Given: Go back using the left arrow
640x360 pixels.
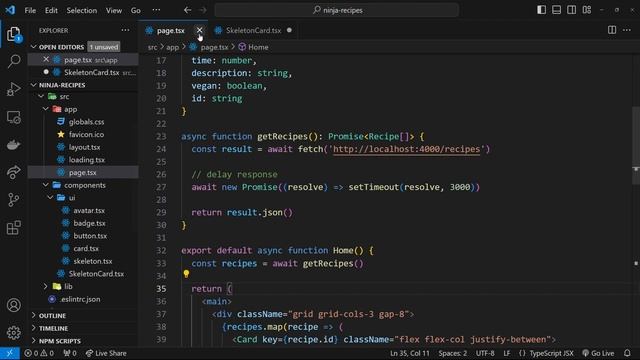Looking at the screenshot, I should 187,10.
